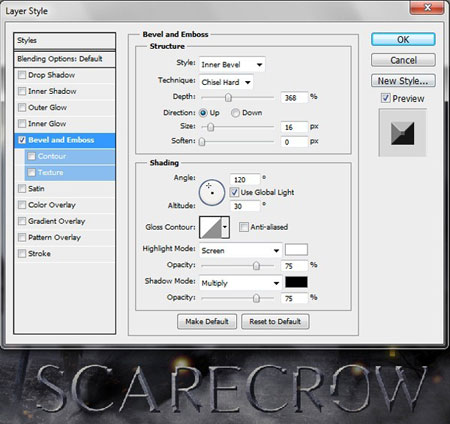Click the angle dial control
Image resolution: width=450 pixels, height=424 pixels.
212,192
